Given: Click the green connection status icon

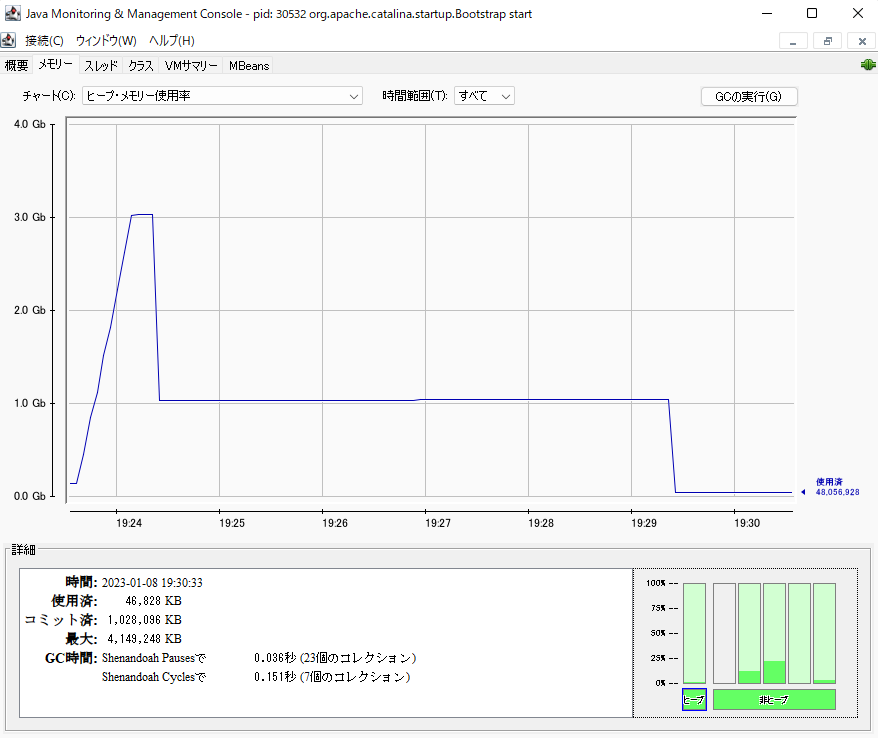Looking at the screenshot, I should point(866,65).
